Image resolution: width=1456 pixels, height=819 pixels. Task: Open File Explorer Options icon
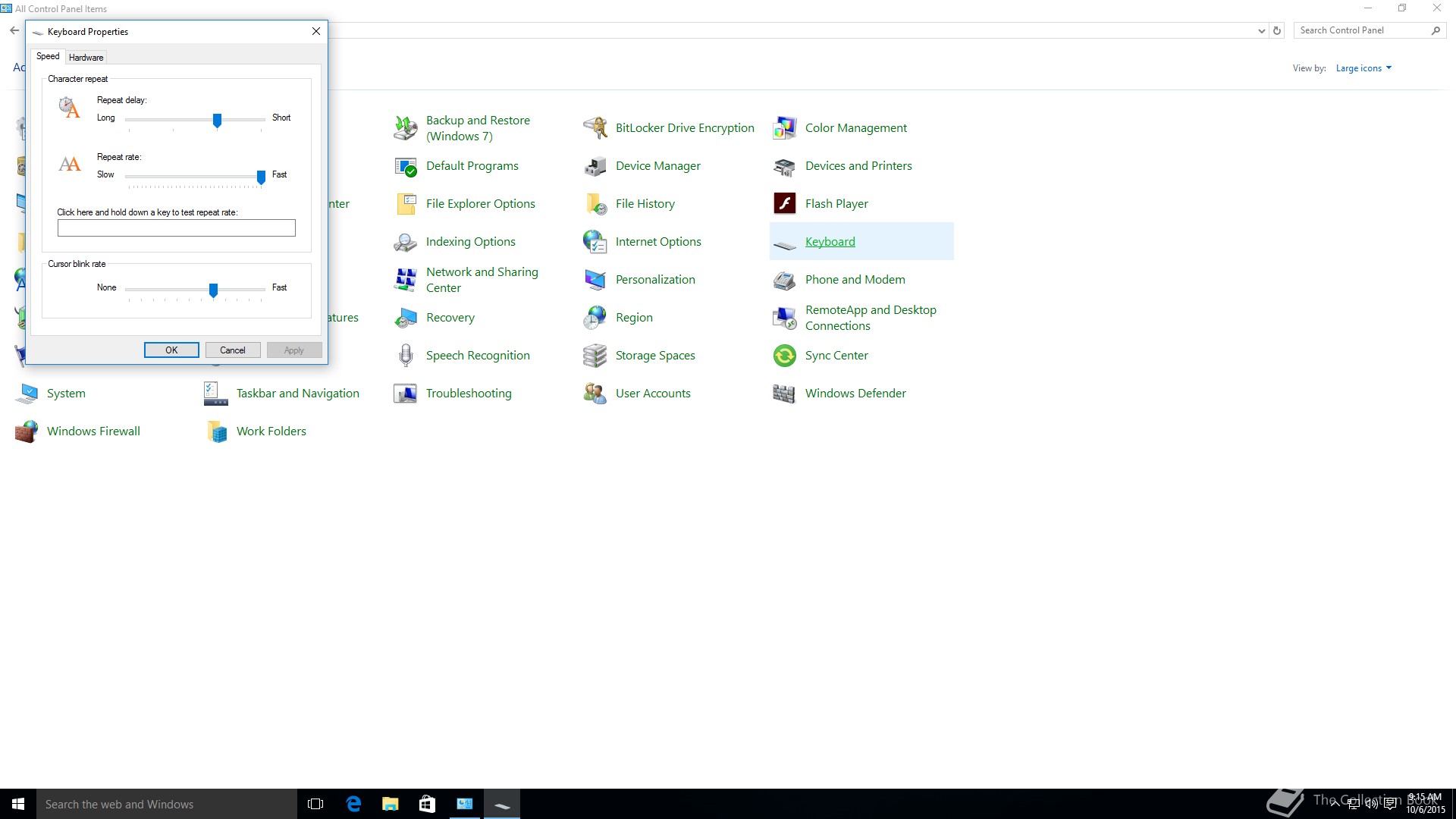(406, 204)
